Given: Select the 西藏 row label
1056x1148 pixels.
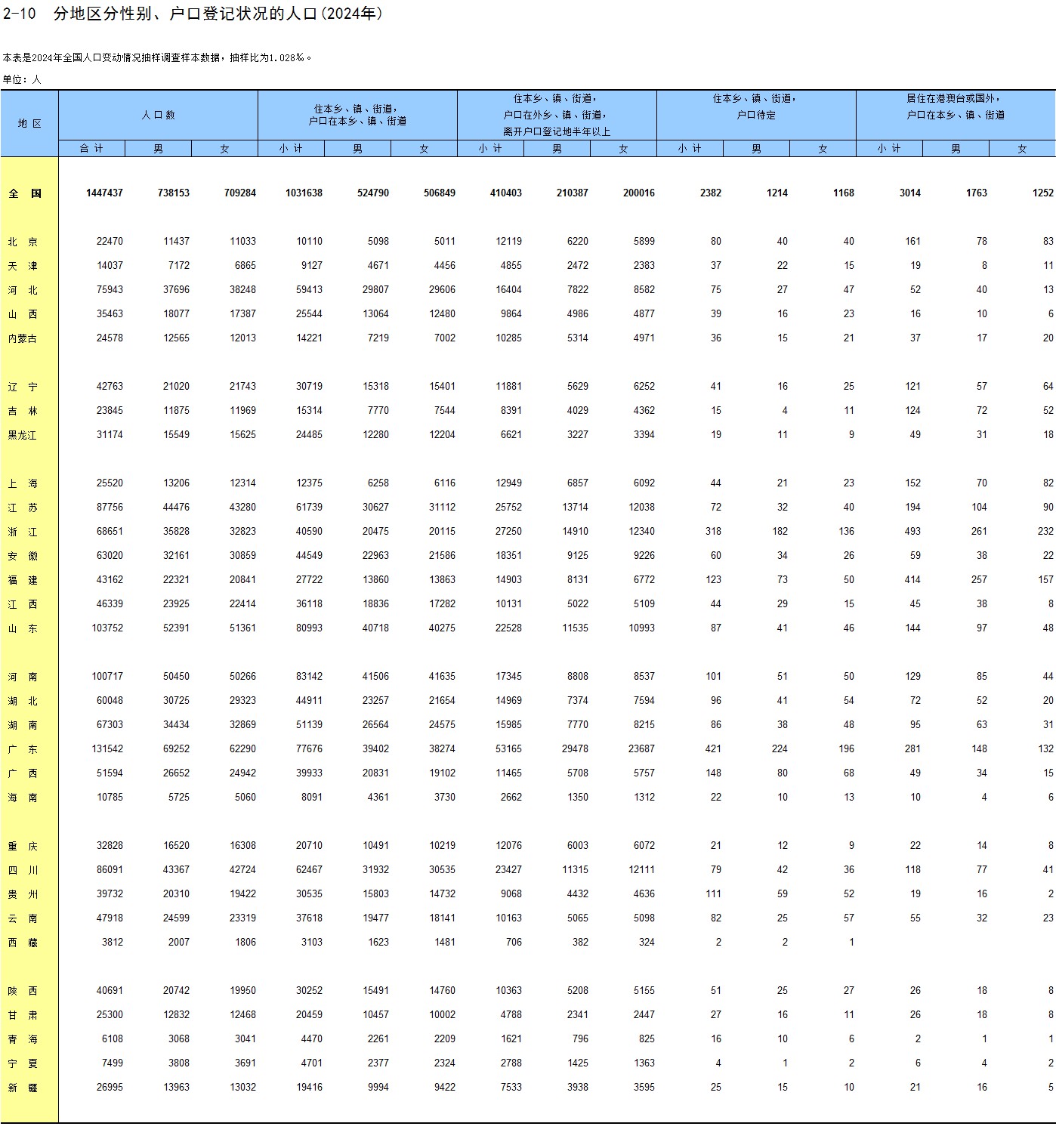Looking at the screenshot, I should (x=23, y=943).
